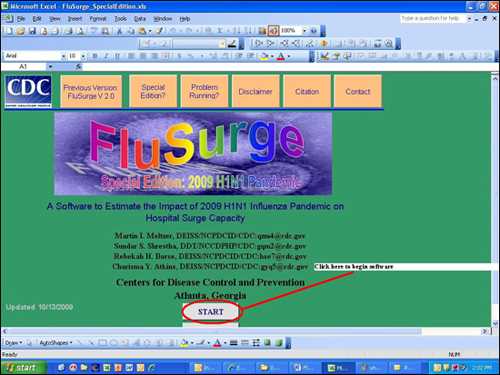Select the Oval tool in Drawing toolbar
The image size is (500, 375).
(113, 342)
